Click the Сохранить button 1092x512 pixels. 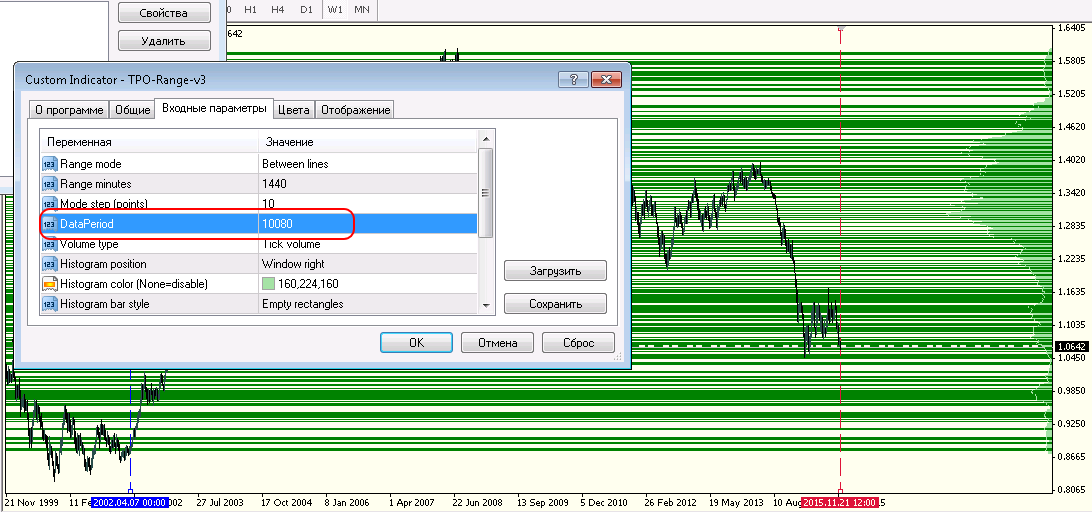(x=555, y=303)
